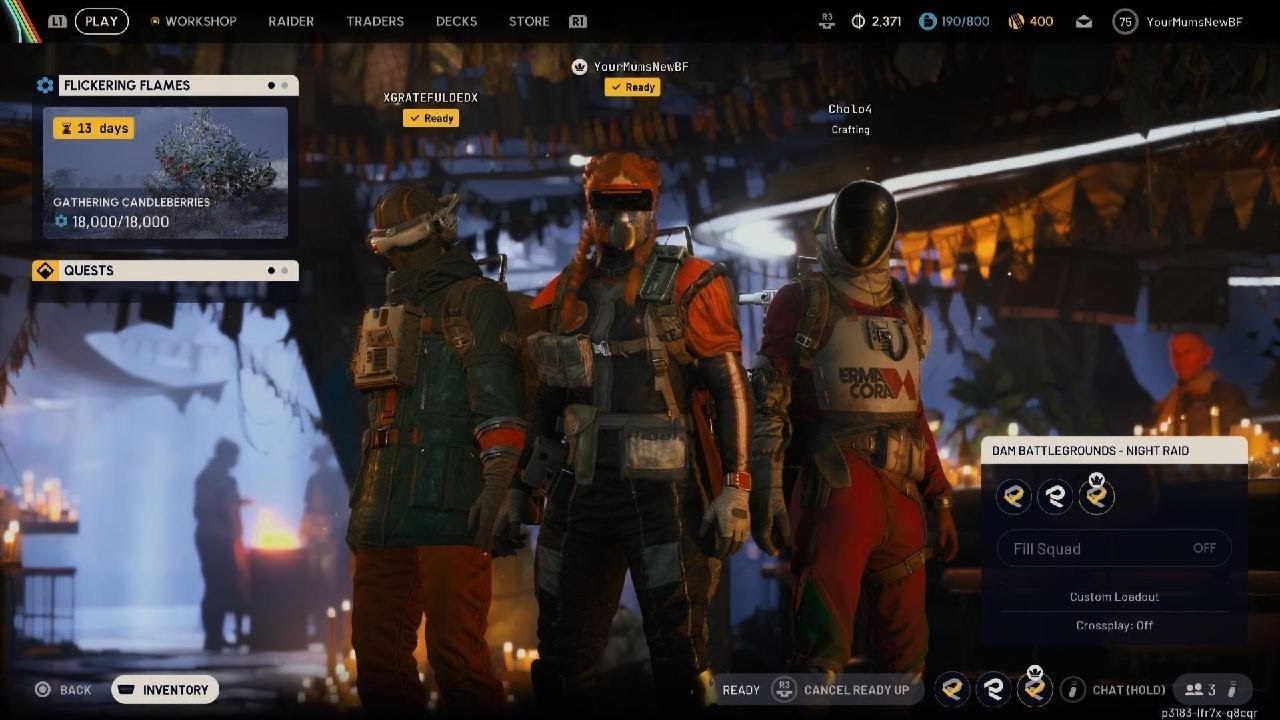The height and width of the screenshot is (720, 1280).
Task: Click the coin currency icon beside 2,371
Action: point(858,21)
